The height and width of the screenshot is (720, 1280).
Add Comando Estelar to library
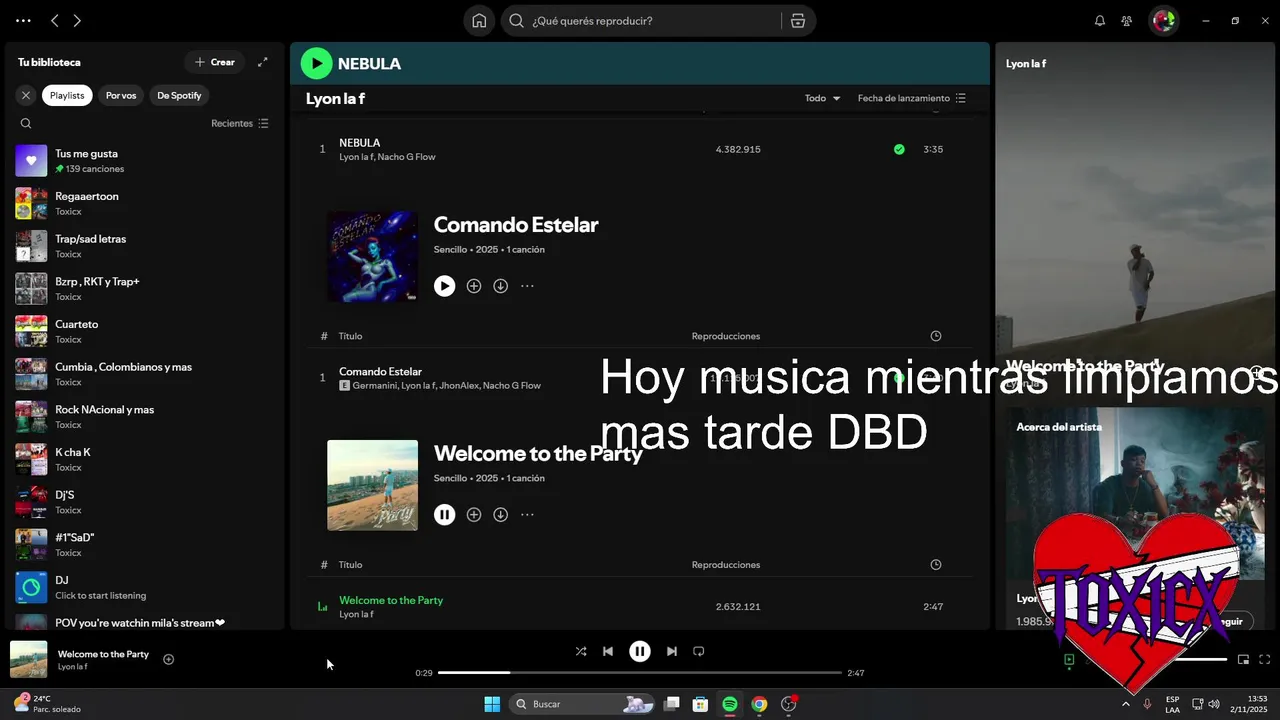(474, 286)
